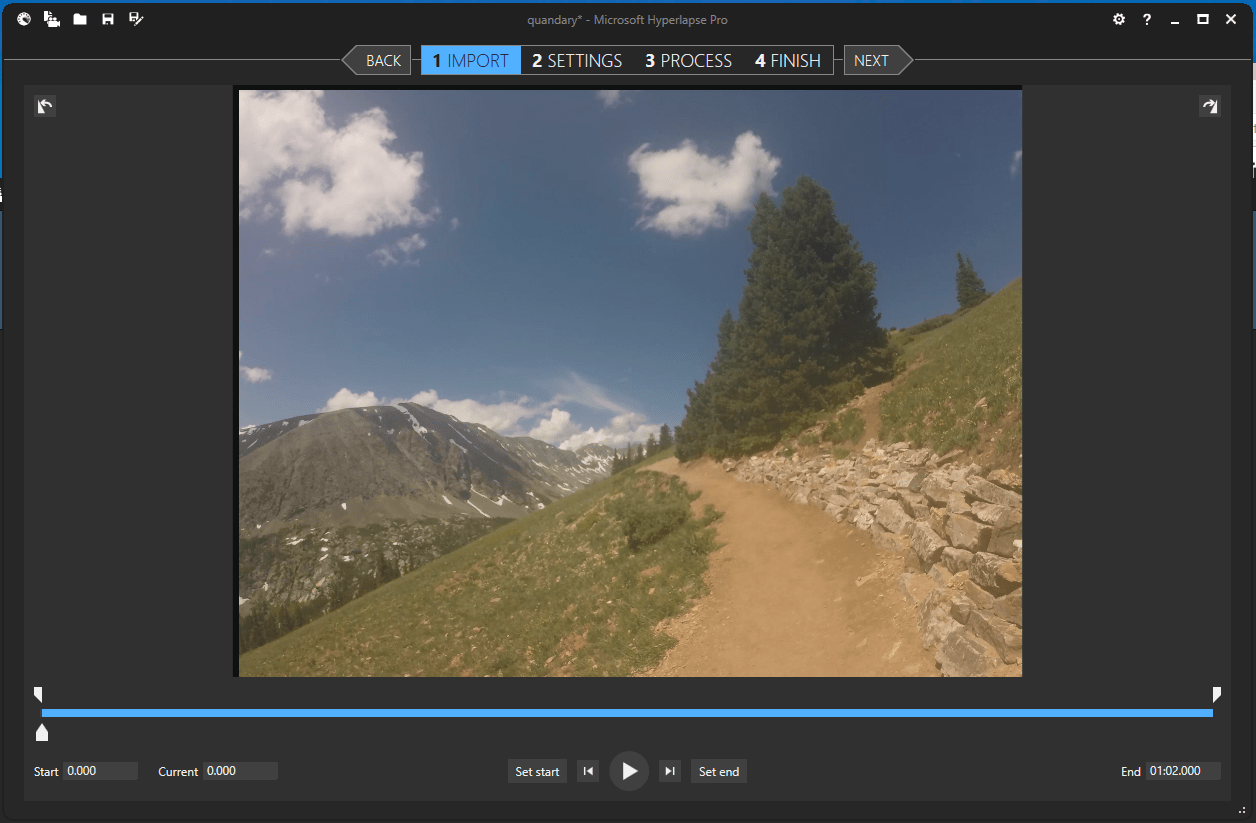Switch to the 2 SETTINGS step
The width and height of the screenshot is (1256, 823).
(577, 60)
